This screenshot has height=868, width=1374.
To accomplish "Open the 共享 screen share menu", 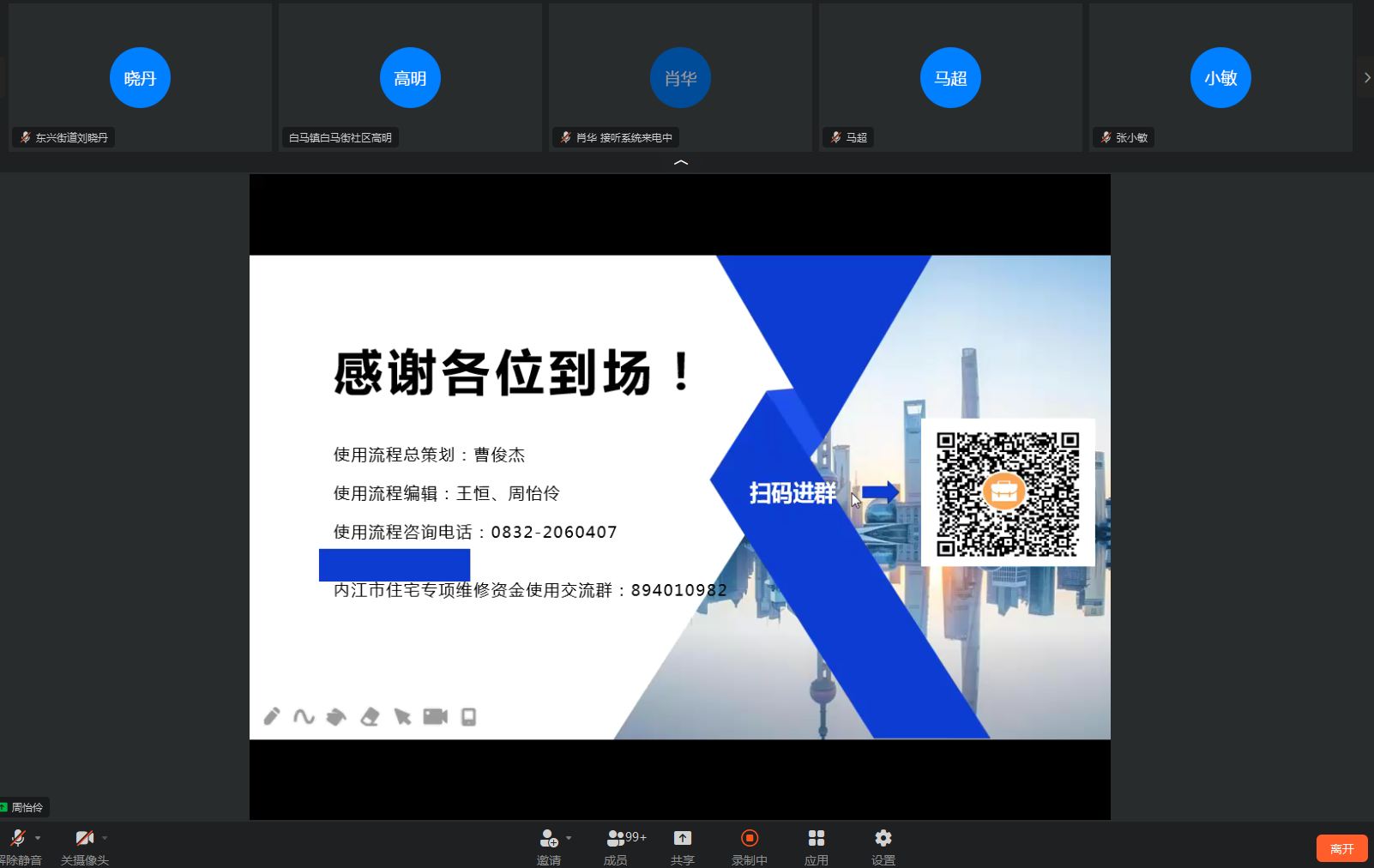I will pyautogui.click(x=682, y=846).
